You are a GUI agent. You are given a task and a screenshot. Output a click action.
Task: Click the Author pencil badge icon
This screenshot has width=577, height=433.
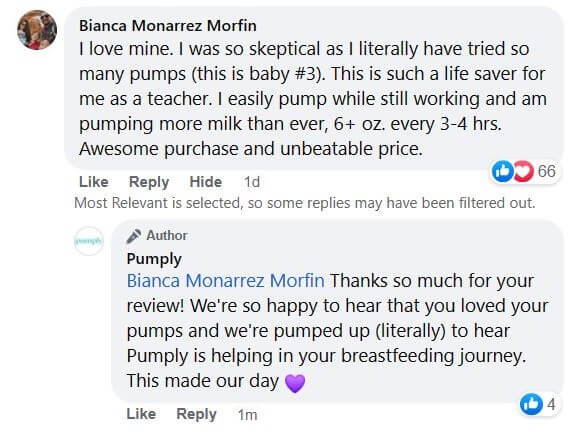point(134,236)
